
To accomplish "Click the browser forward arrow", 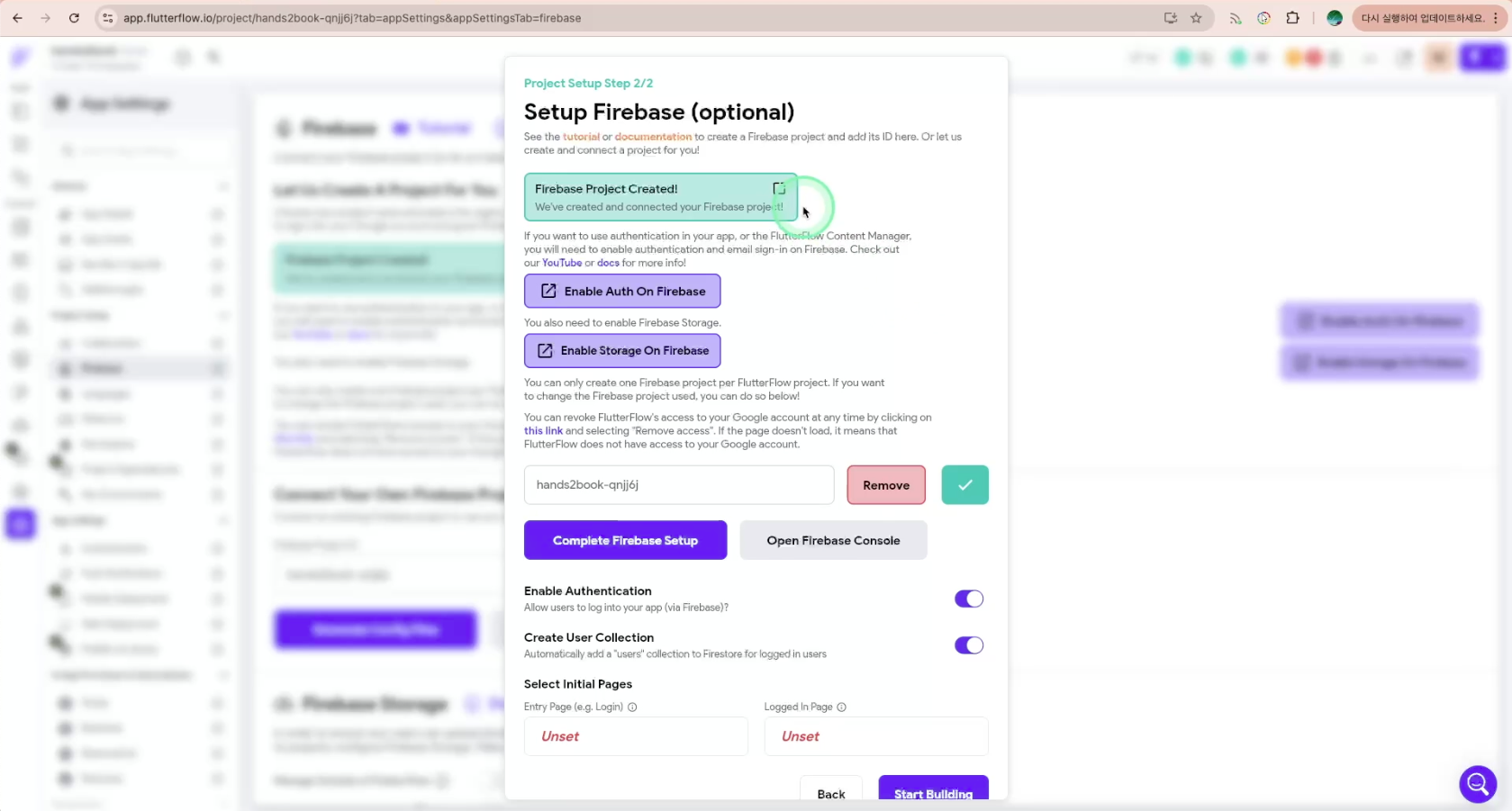I will coord(46,18).
